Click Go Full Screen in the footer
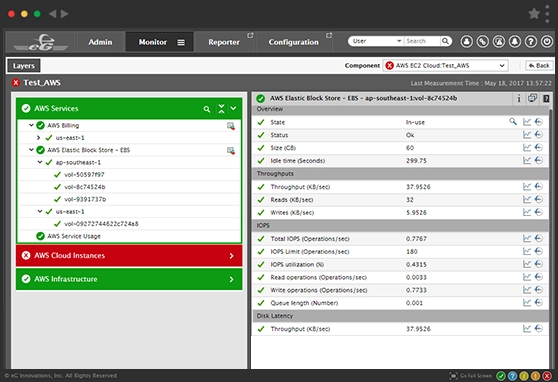Screen dimensions: 558x382 pyautogui.click(x=471, y=376)
